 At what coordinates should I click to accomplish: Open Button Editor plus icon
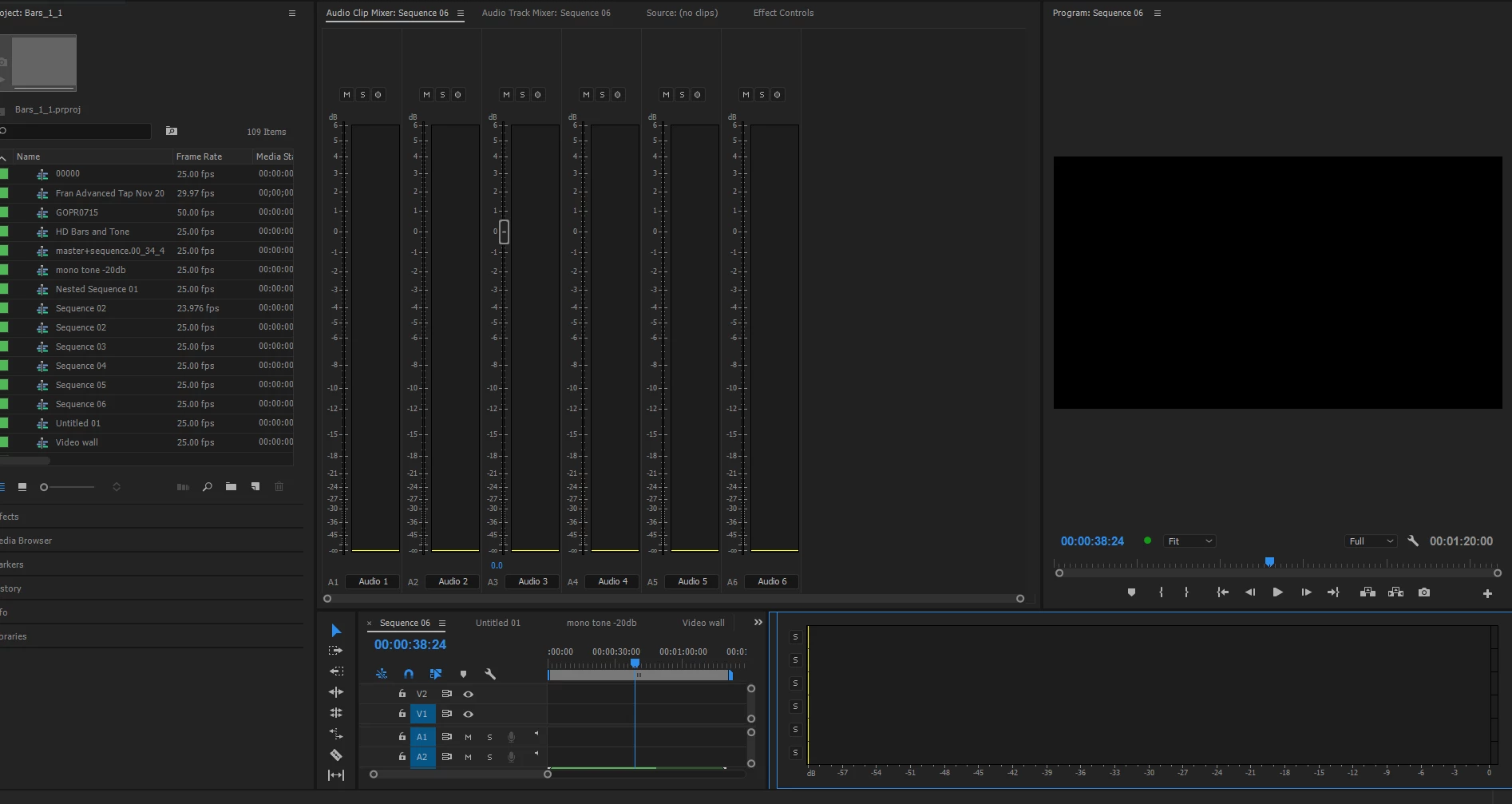coord(1487,593)
